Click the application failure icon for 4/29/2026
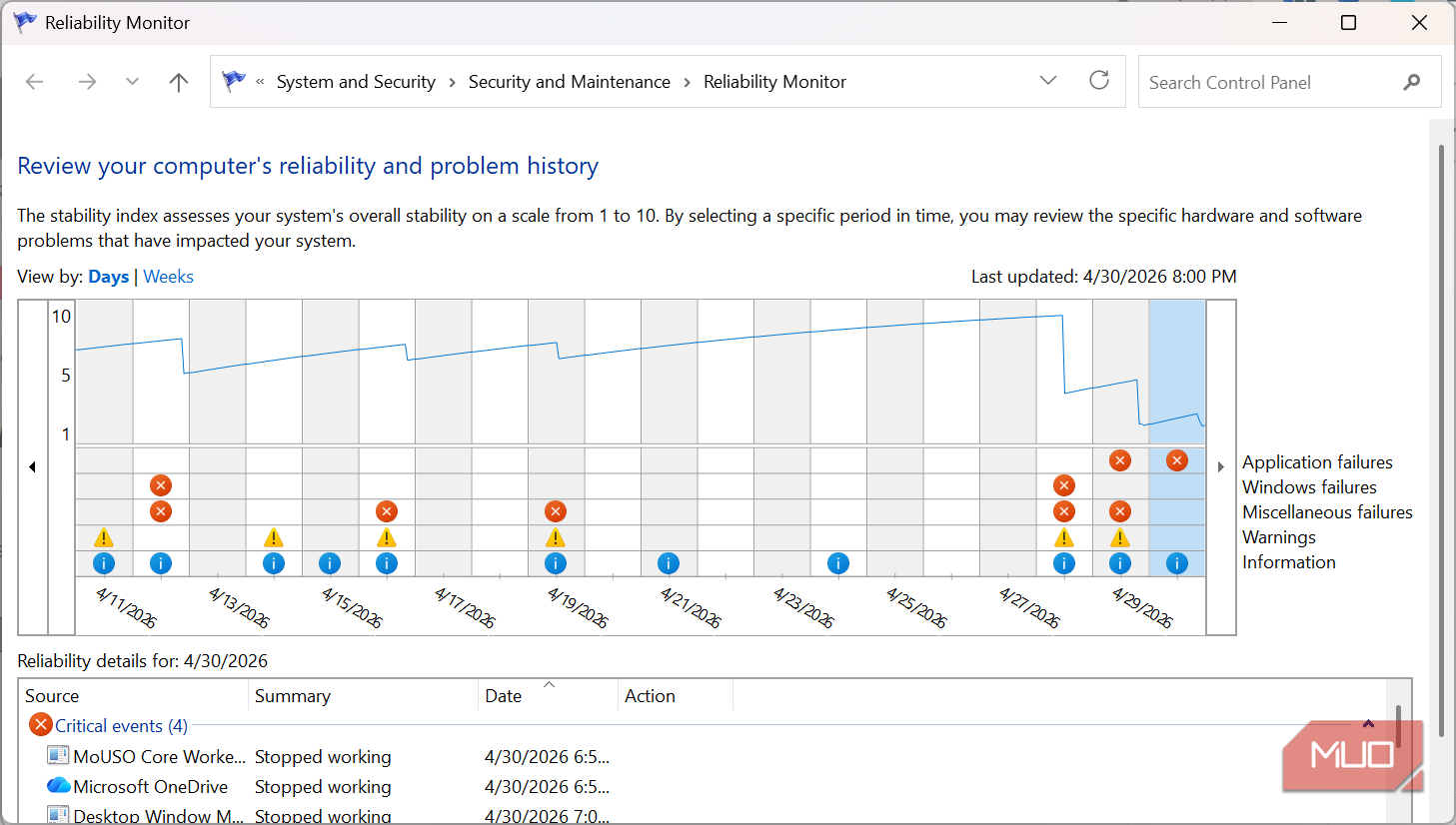This screenshot has width=1456, height=825. [x=1120, y=460]
